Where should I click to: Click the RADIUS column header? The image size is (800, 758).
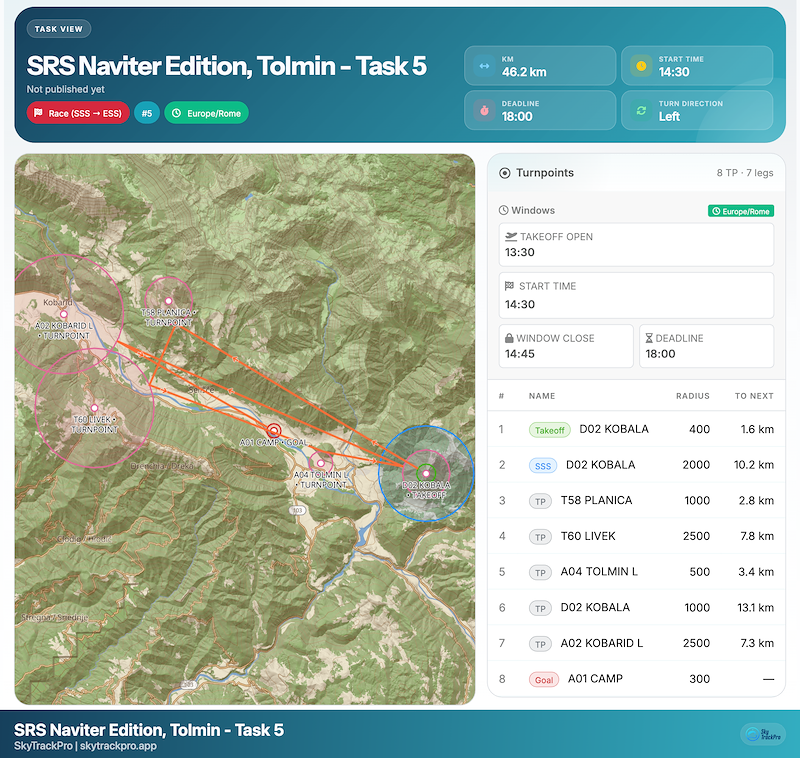(x=692, y=396)
